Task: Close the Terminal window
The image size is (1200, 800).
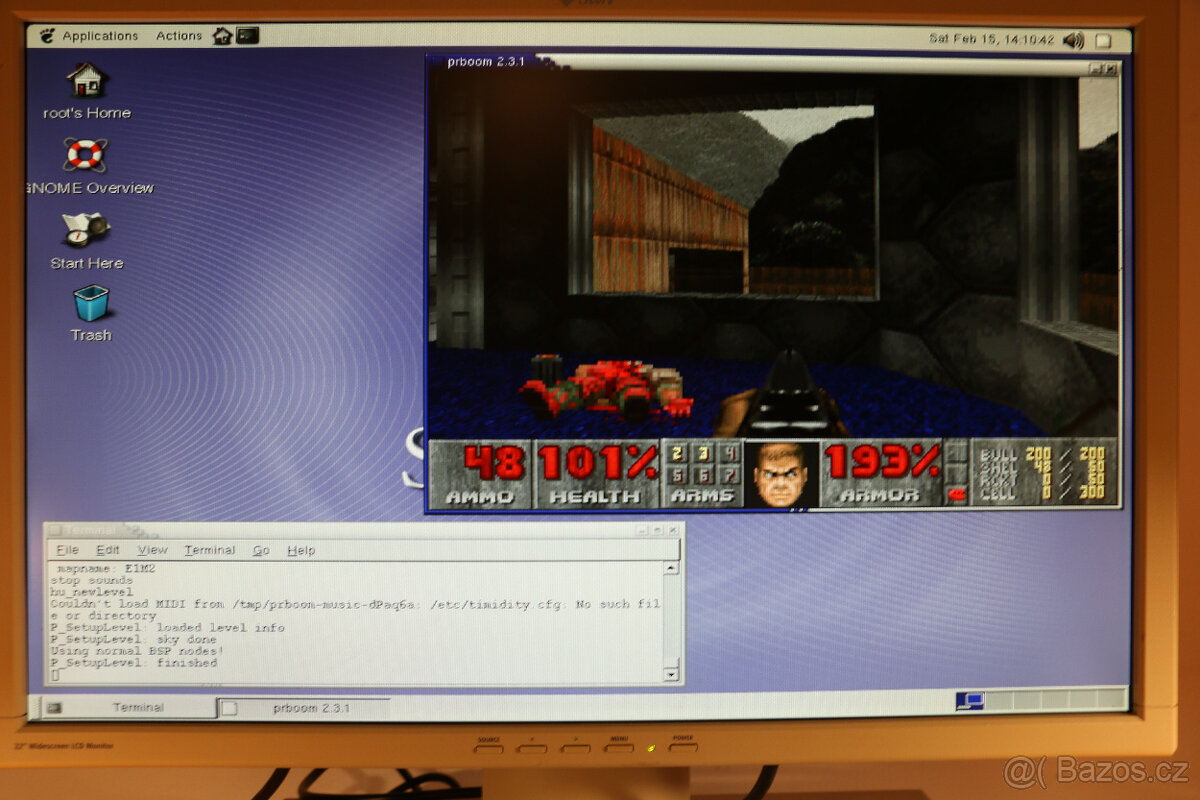Action: pos(672,530)
